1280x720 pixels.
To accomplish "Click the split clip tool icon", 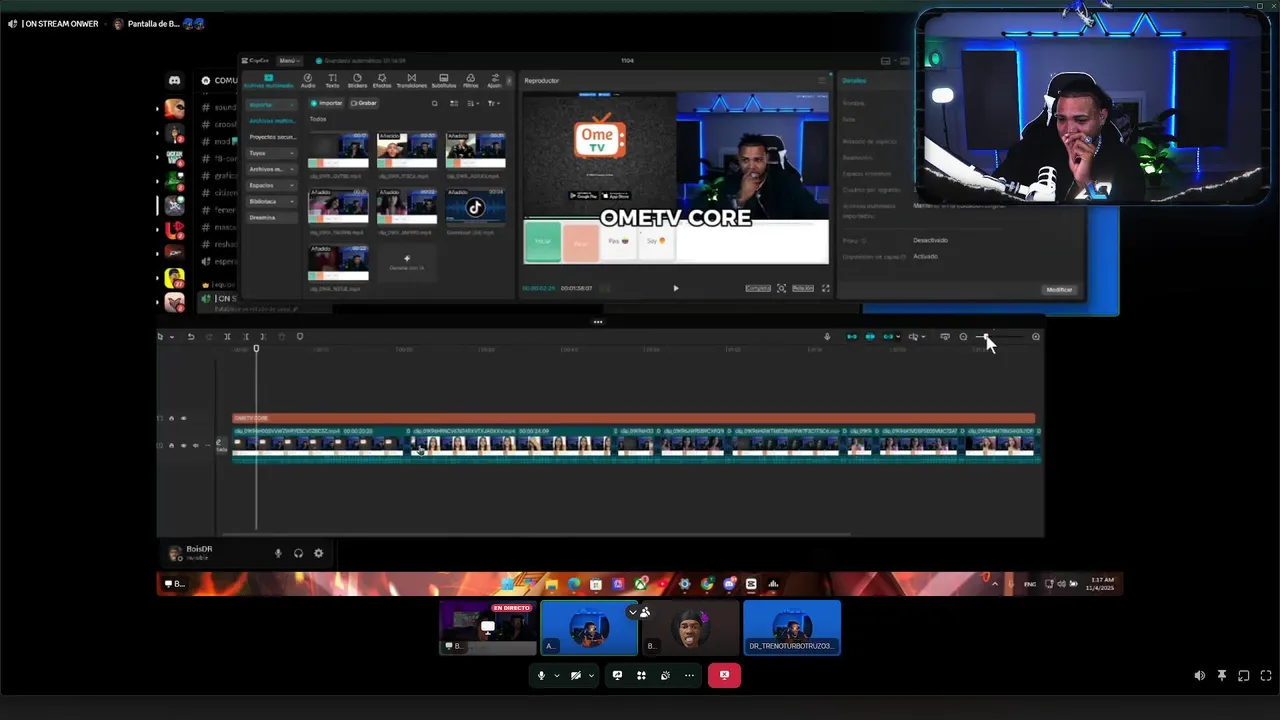I will click(227, 337).
